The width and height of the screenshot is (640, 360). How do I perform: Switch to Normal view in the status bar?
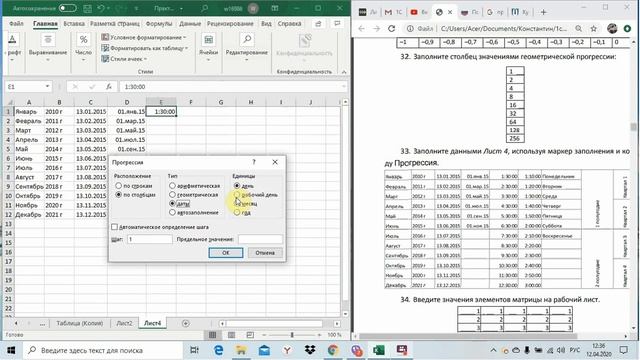pos(213,335)
